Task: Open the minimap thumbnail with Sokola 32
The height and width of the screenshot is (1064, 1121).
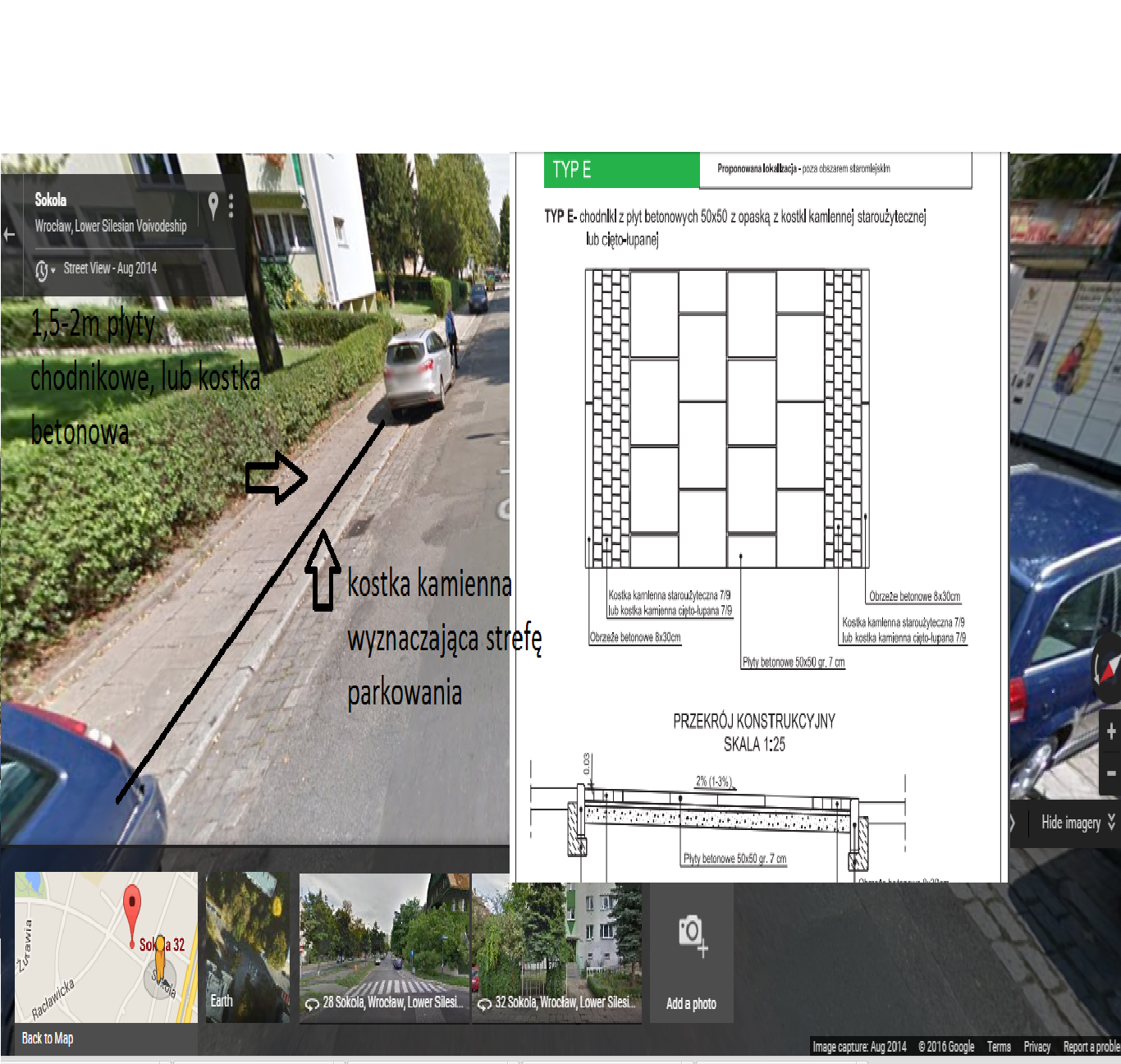Action: coord(107,947)
